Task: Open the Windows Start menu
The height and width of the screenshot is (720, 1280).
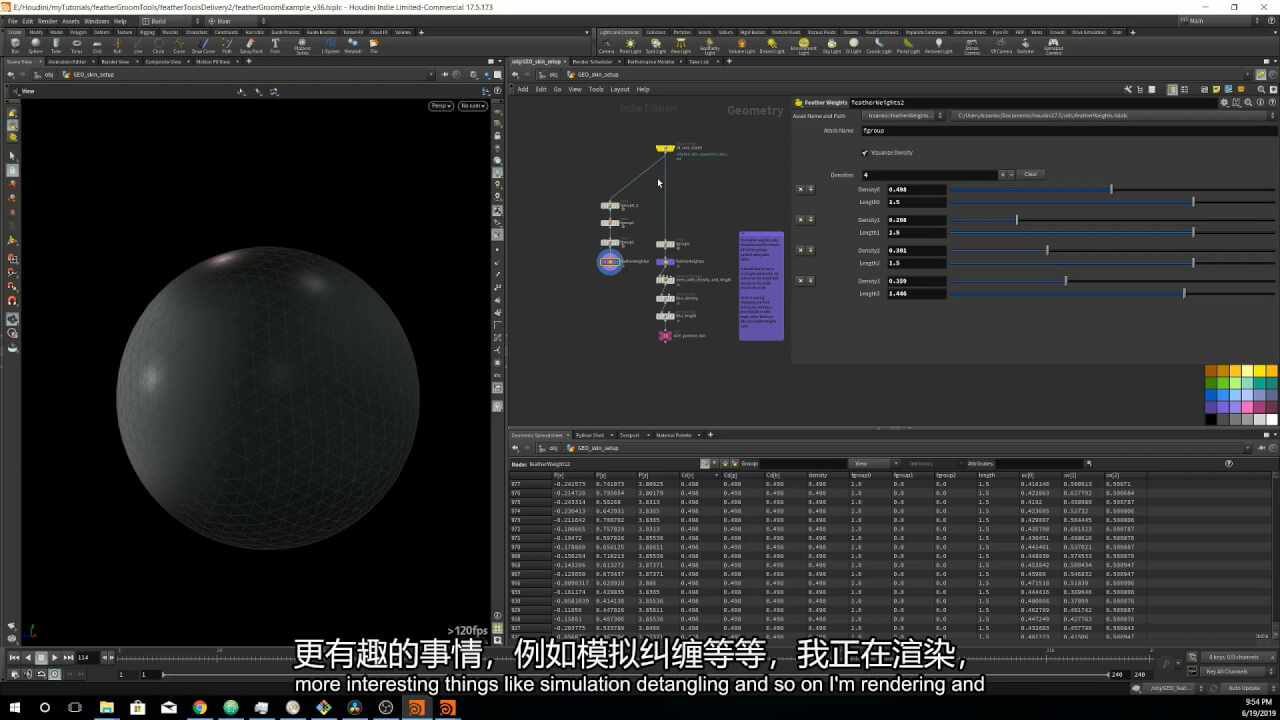Action: click(15, 707)
